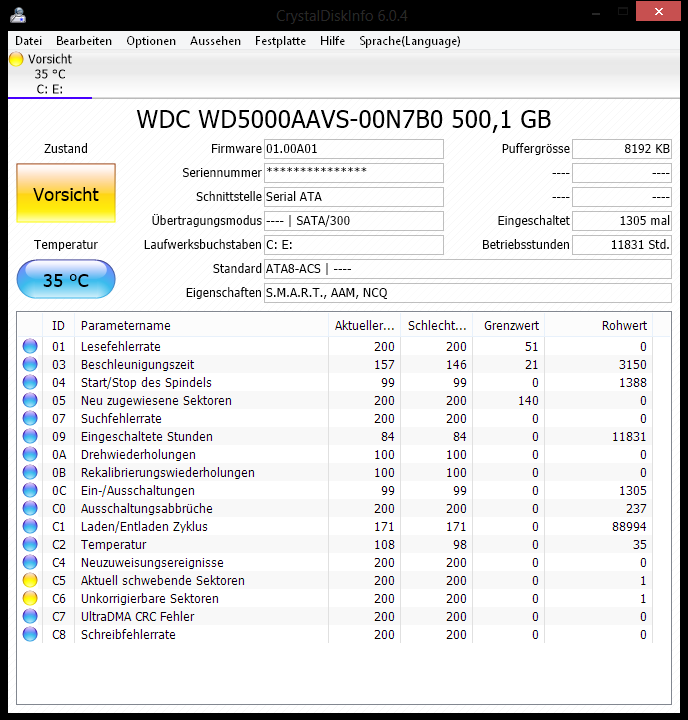688x720 pixels.
Task: Click the status icon for Rekalibrierungswiederholungen
Action: click(30, 472)
